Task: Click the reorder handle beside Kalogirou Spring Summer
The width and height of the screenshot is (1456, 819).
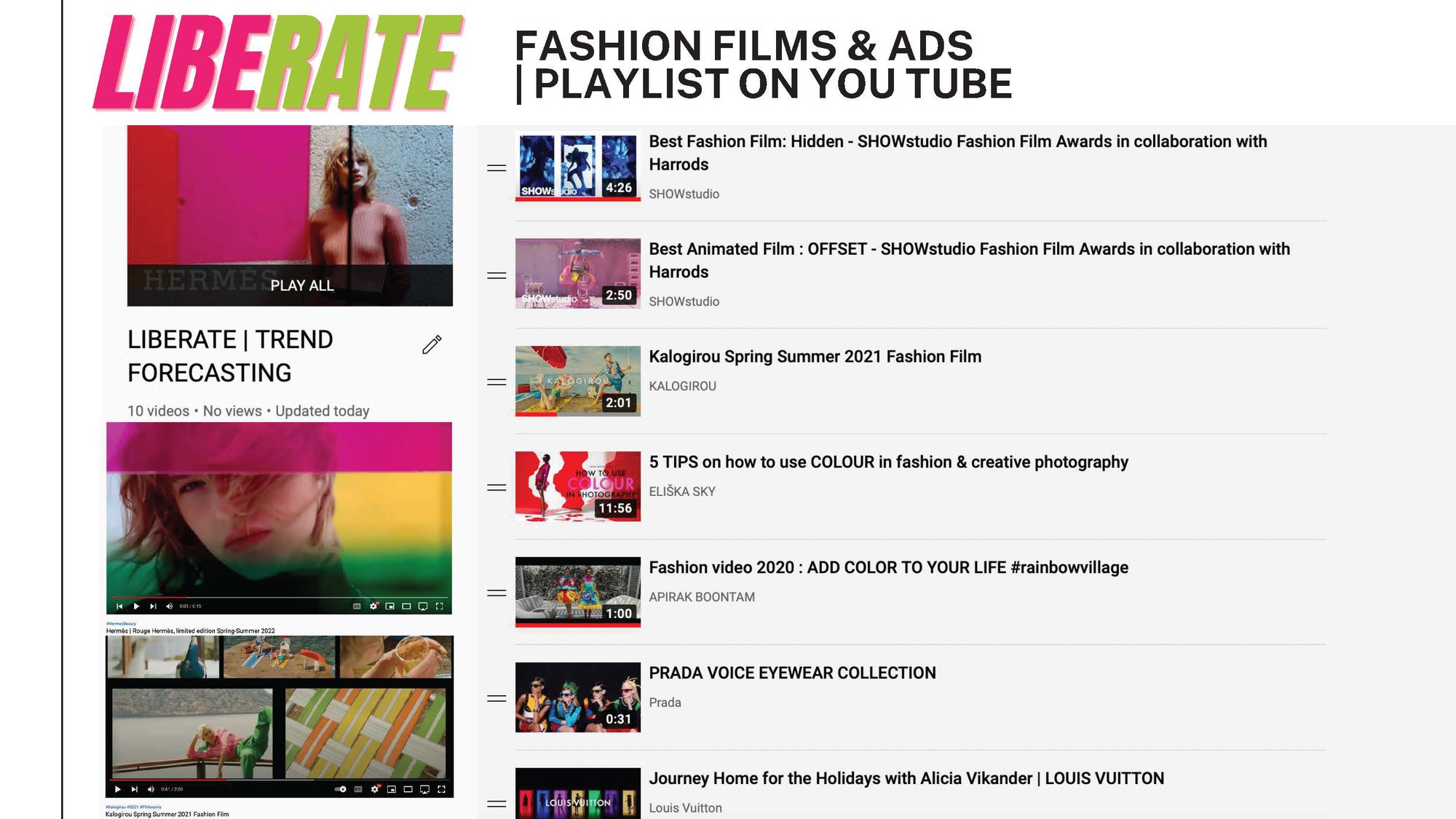Action: tap(496, 381)
